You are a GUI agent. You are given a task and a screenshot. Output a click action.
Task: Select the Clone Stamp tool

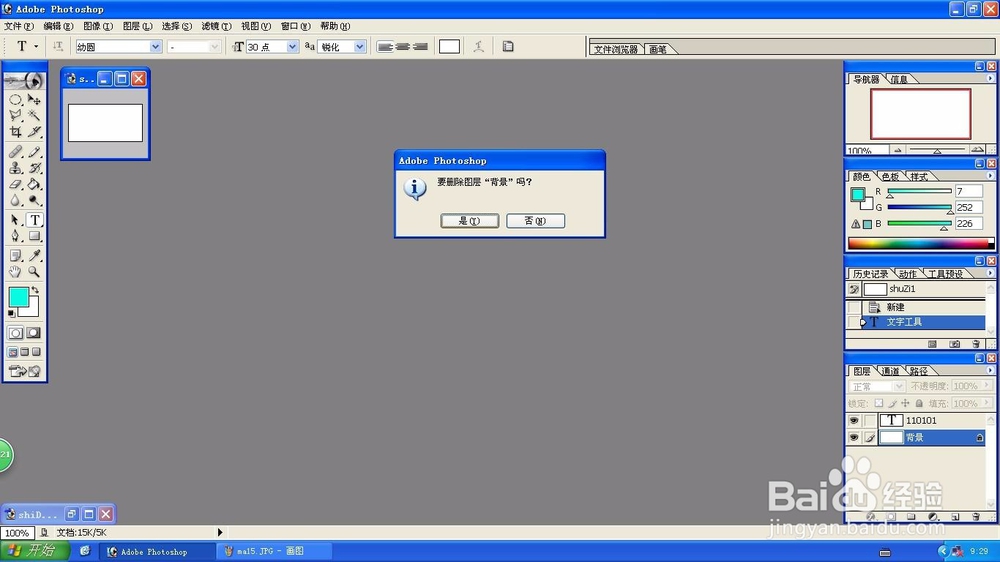15,168
